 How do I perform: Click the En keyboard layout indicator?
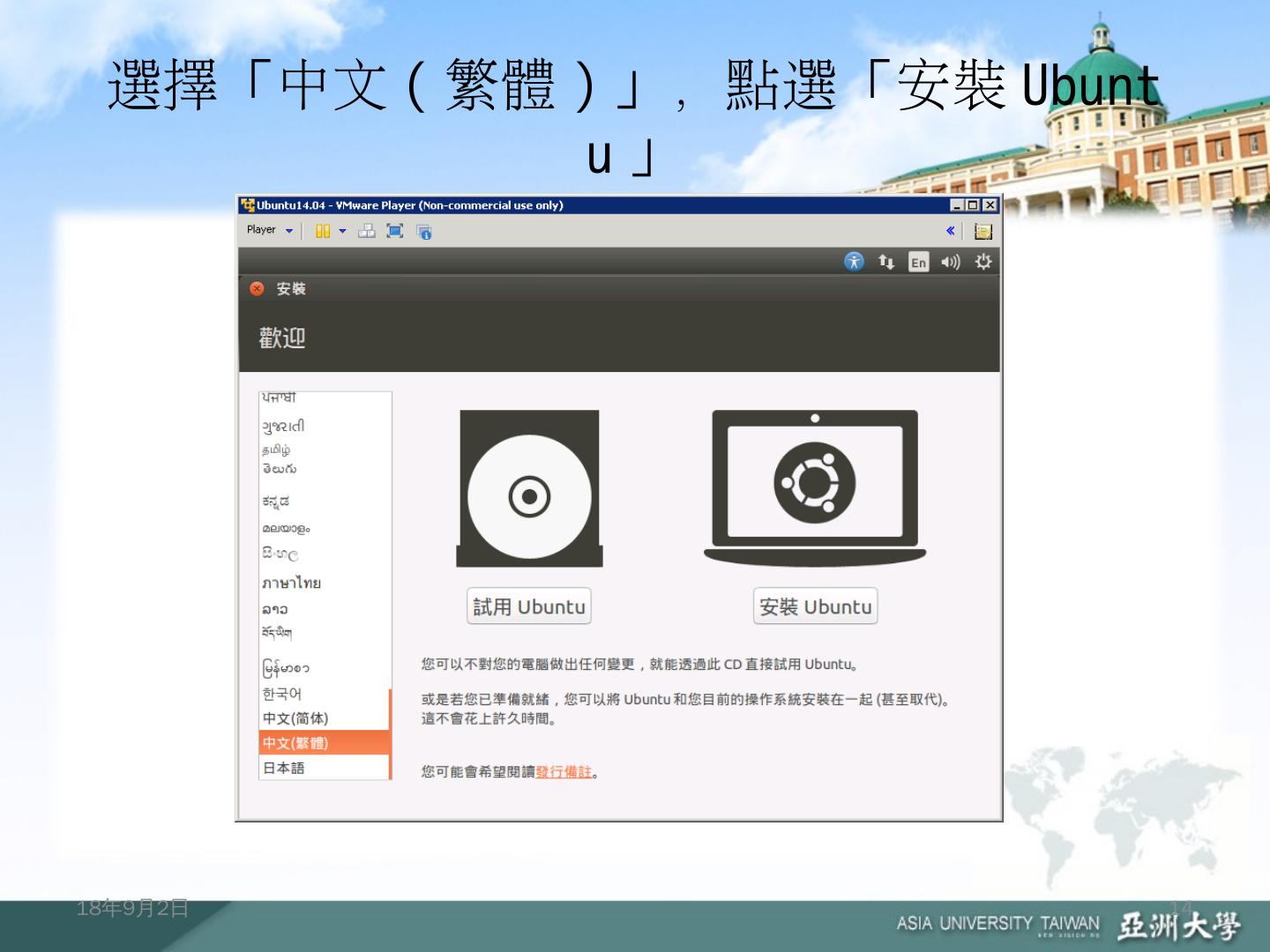click(x=919, y=262)
